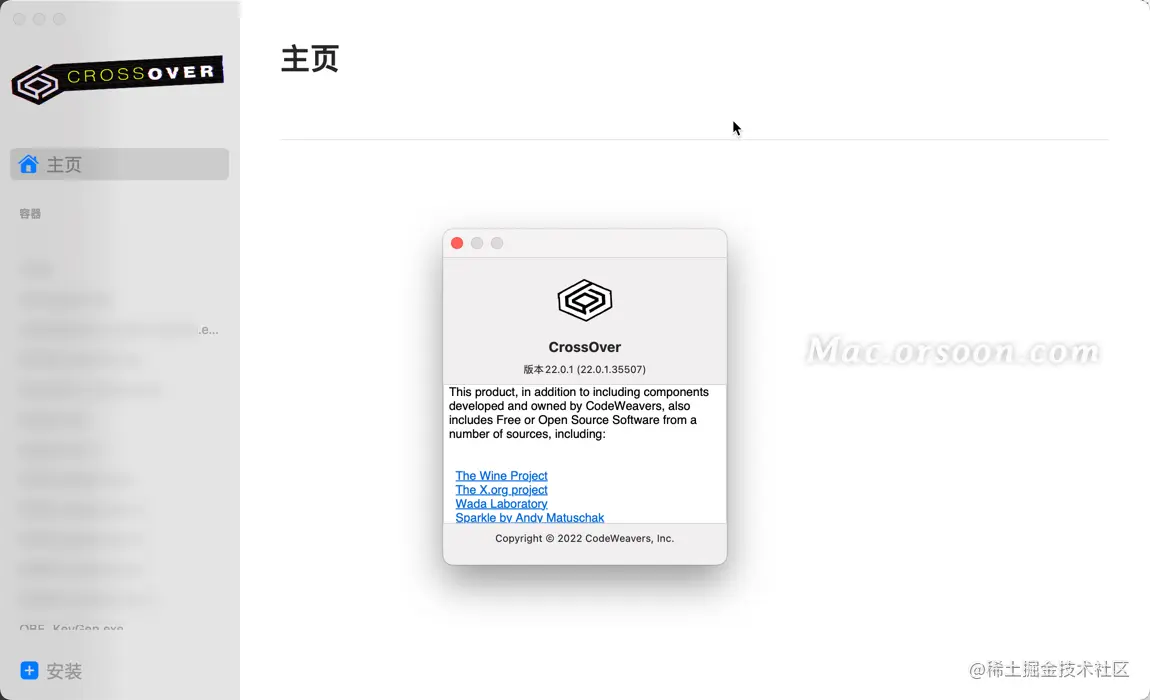This screenshot has height=700, width=1150.
Task: Close the About CrossOver dialog
Action: pos(457,243)
